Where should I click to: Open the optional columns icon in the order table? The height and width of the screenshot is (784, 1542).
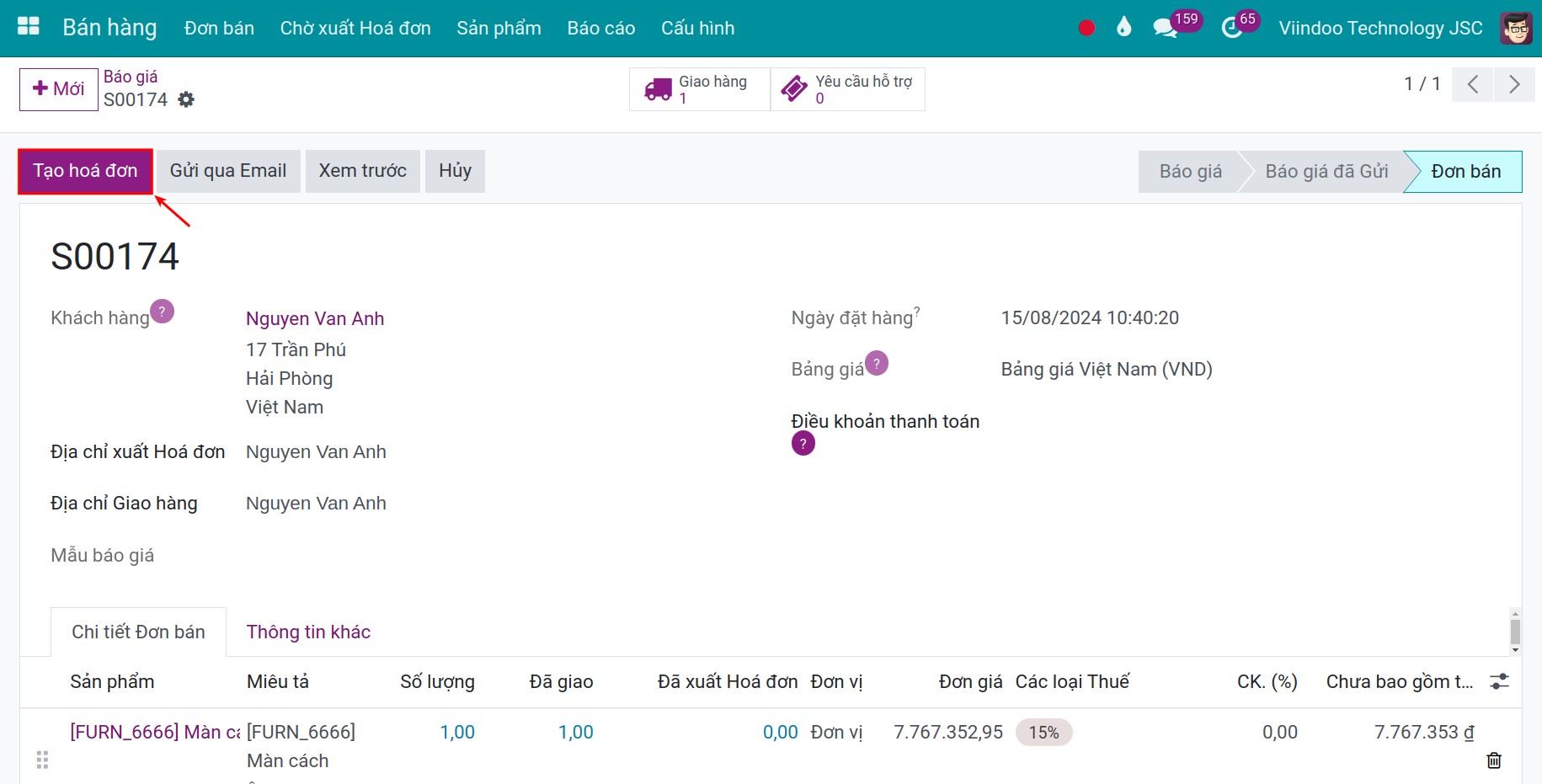(1501, 680)
